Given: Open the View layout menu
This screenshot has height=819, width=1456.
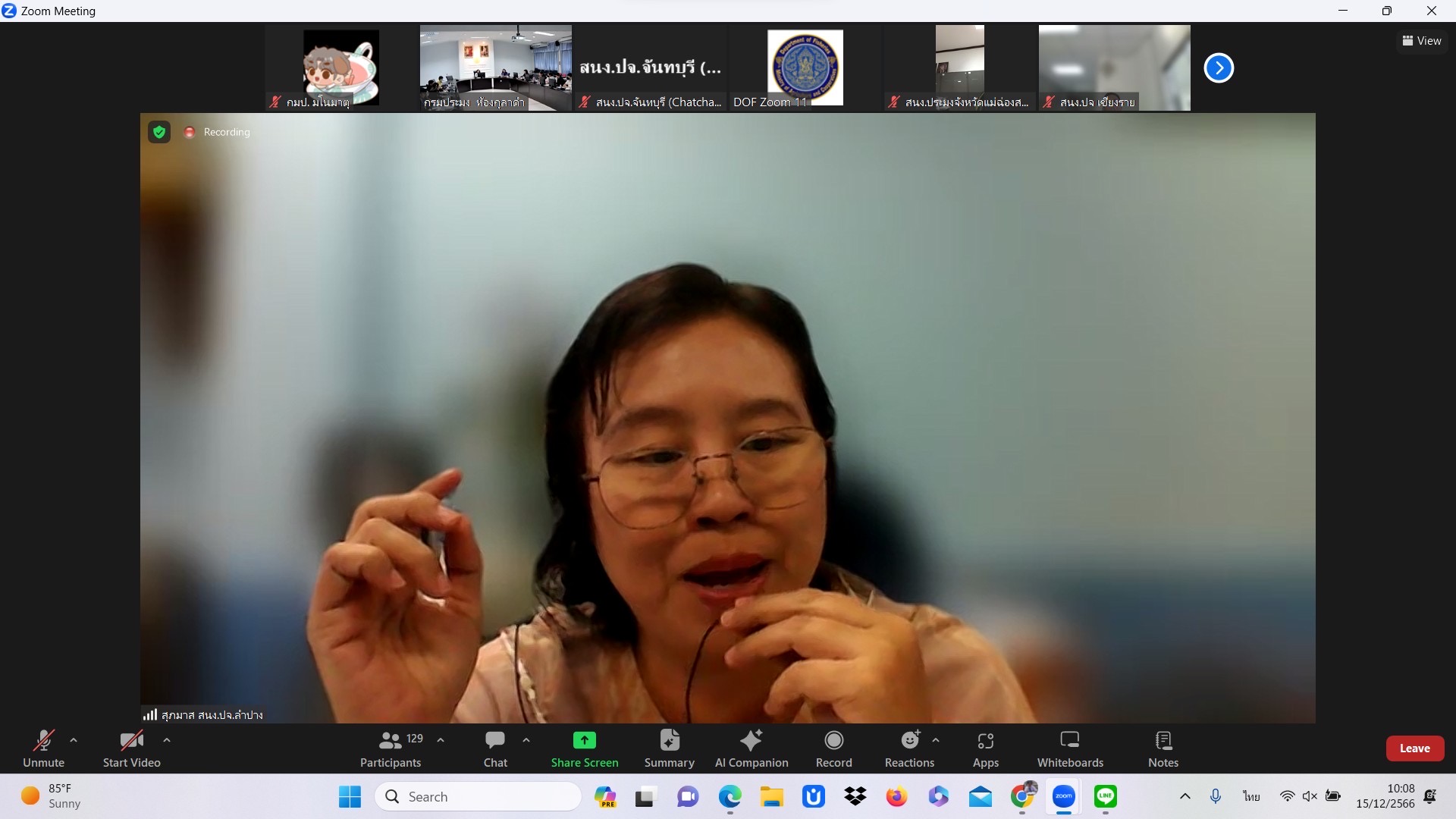Looking at the screenshot, I should pos(1422,41).
